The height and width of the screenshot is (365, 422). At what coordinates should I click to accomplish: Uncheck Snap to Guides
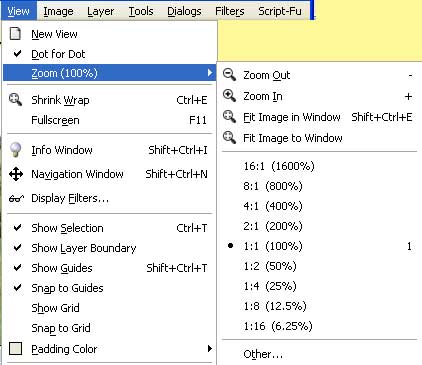[x=17, y=287]
